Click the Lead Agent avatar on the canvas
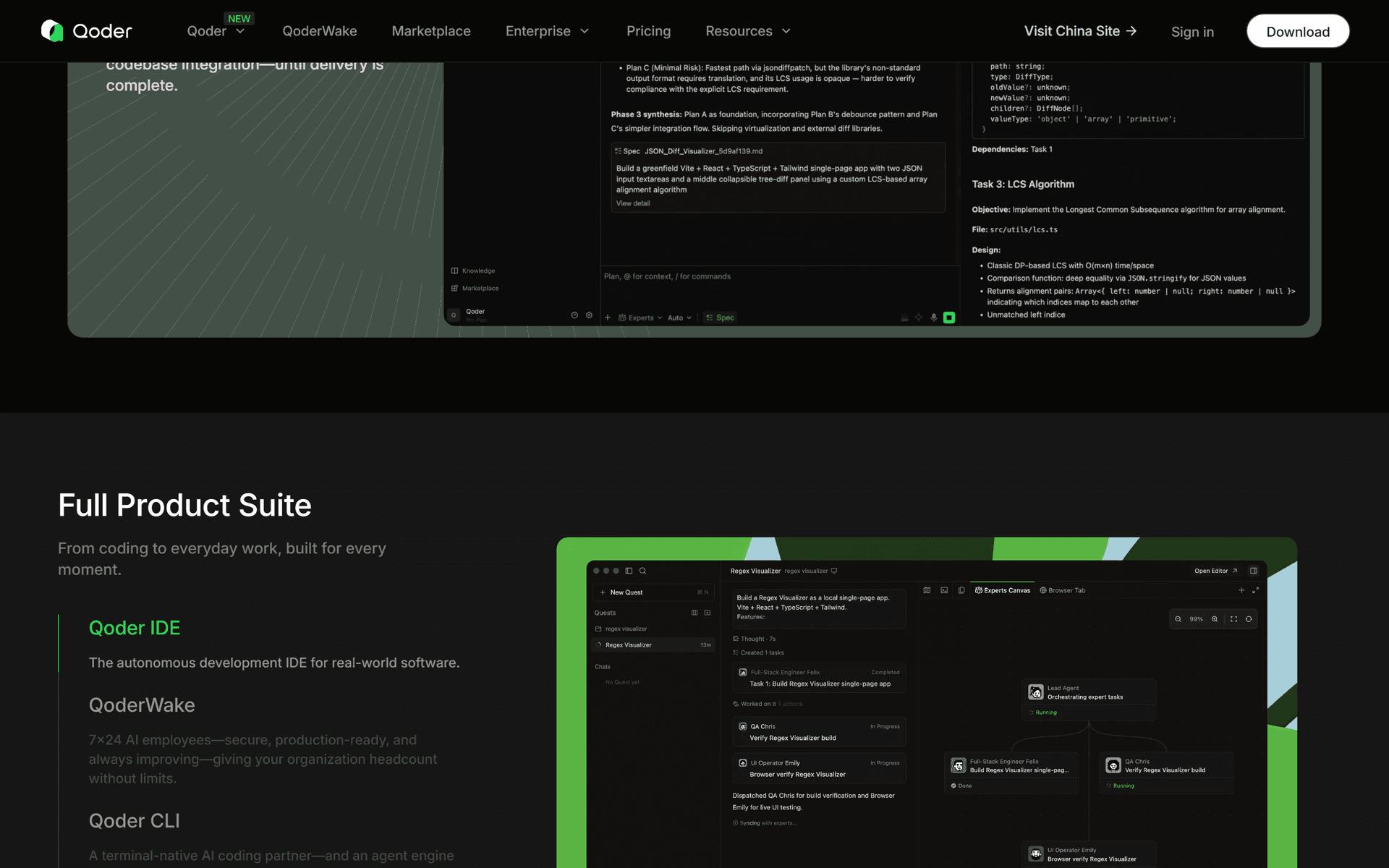The height and width of the screenshot is (868, 1389). 1036,692
